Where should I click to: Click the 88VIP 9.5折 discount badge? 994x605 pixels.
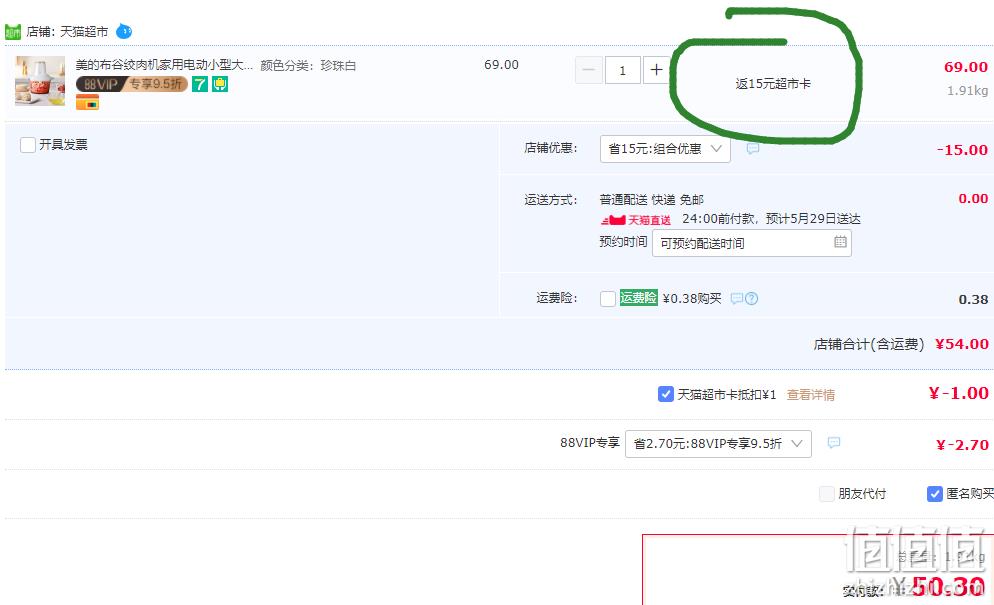132,84
